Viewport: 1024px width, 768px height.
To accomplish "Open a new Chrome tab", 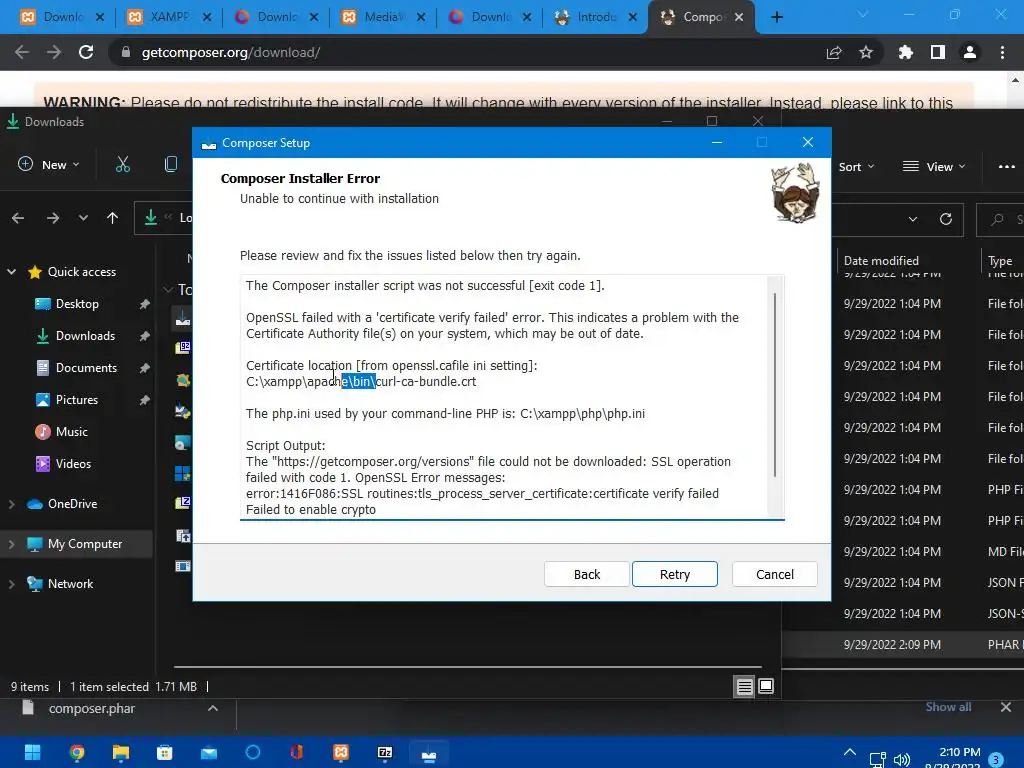I will coord(776,17).
